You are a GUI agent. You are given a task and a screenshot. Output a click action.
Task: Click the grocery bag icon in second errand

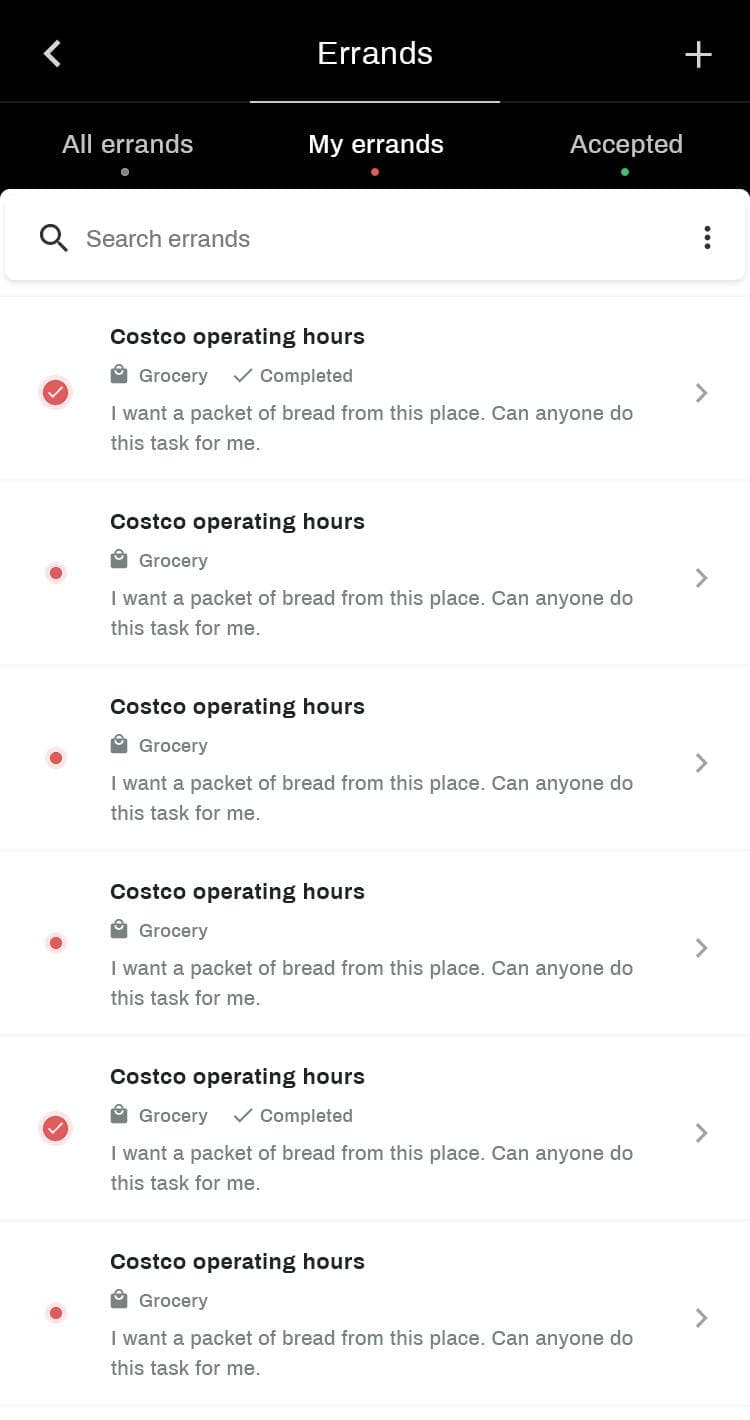tap(119, 560)
